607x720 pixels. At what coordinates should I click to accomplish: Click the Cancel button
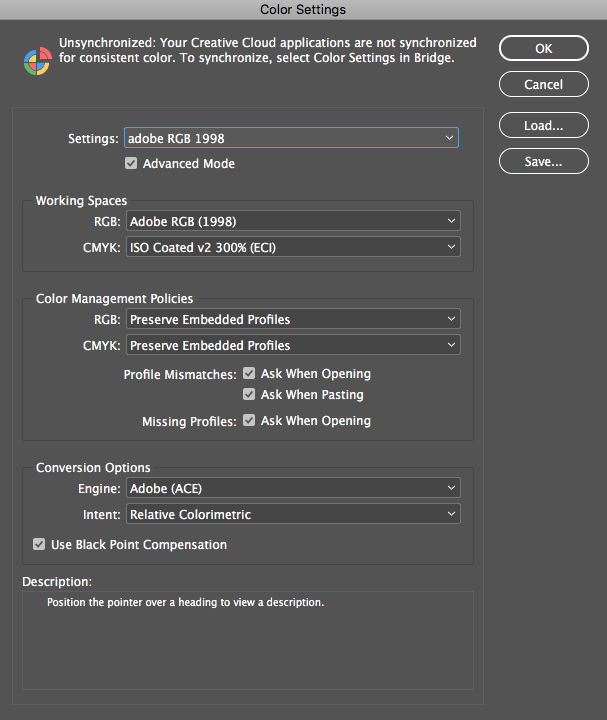point(544,84)
